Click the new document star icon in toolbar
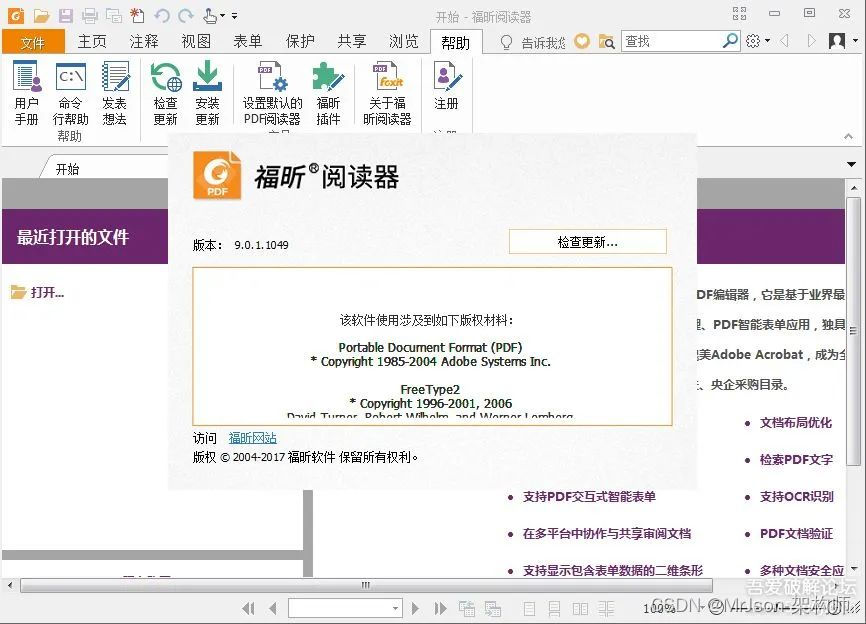The width and height of the screenshot is (866, 624). click(138, 16)
